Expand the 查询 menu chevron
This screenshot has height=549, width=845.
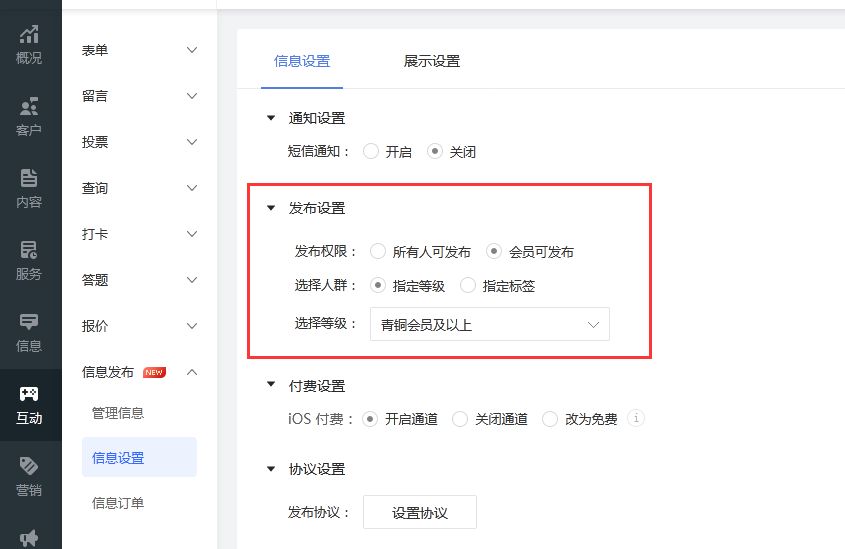[x=192, y=188]
